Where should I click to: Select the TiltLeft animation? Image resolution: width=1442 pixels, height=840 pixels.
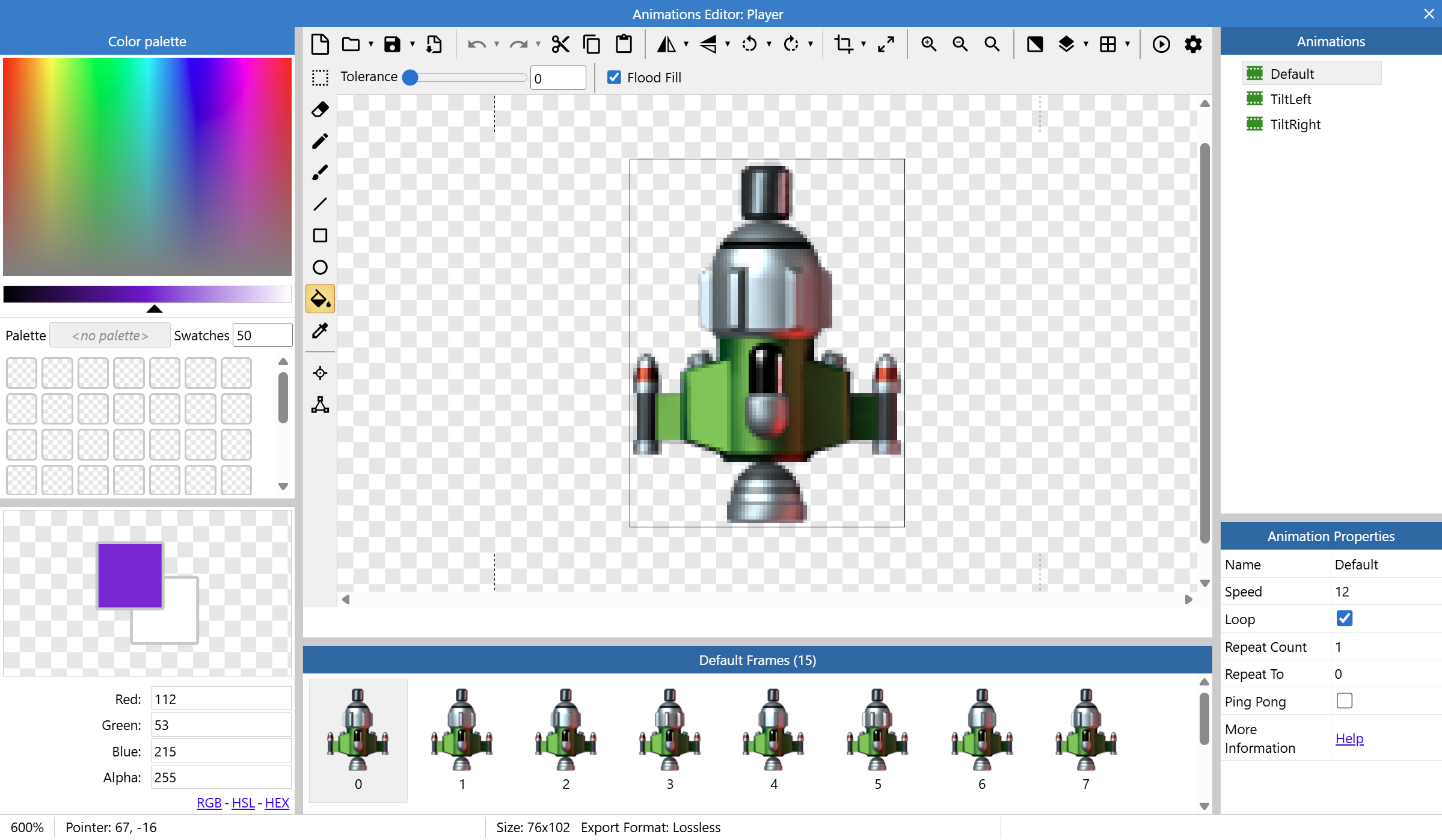coord(1290,99)
